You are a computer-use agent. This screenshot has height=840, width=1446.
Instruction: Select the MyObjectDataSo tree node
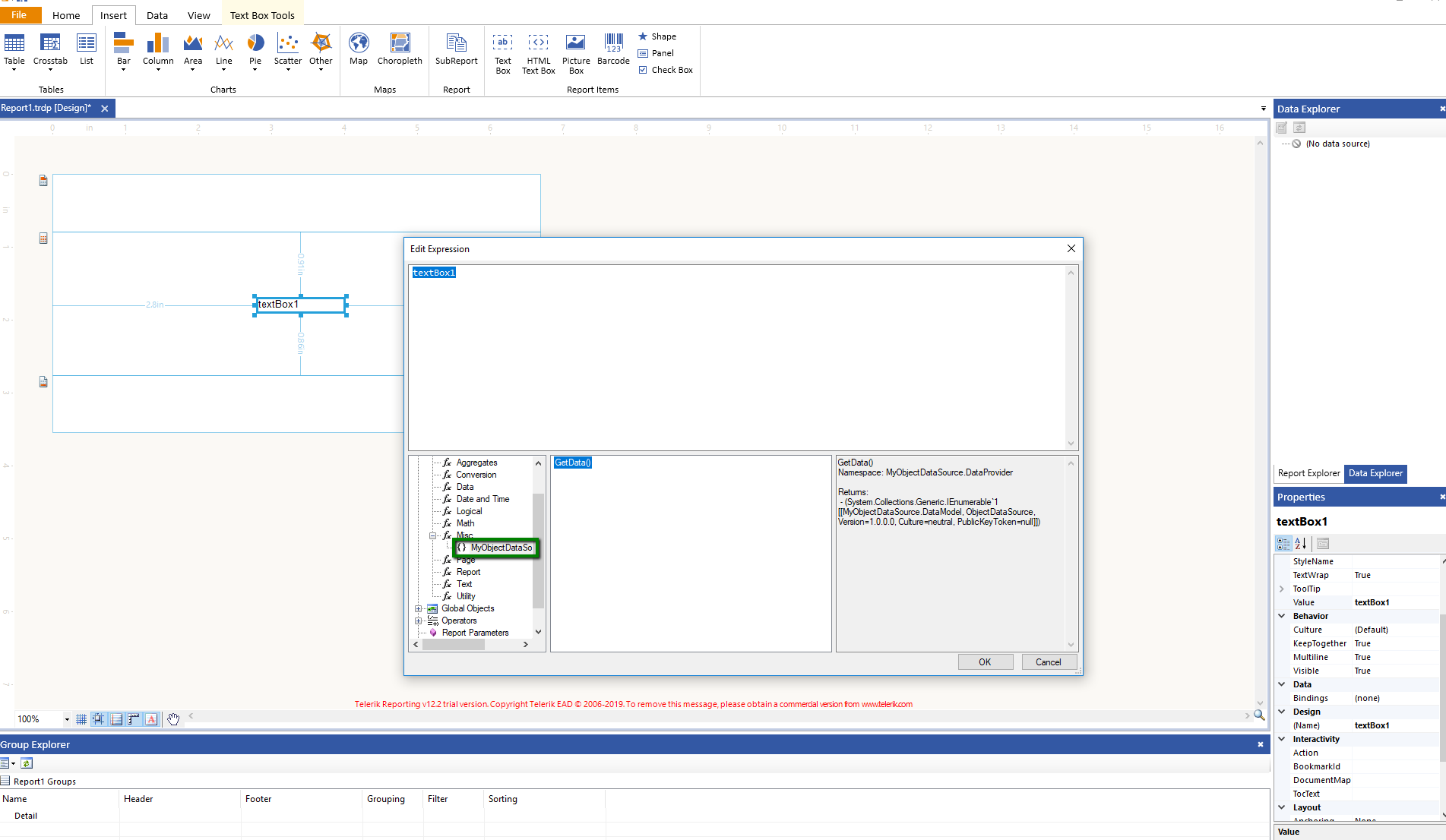pos(496,548)
